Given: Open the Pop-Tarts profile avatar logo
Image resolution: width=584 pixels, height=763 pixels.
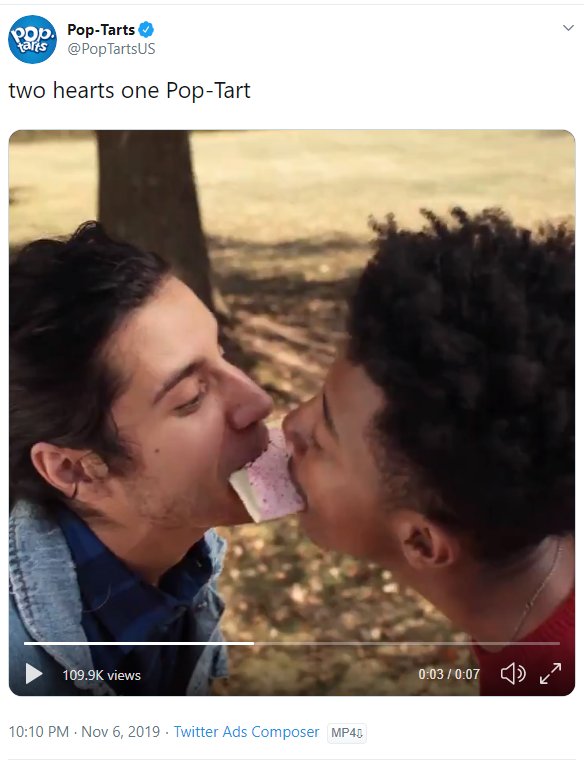Looking at the screenshot, I should (33, 39).
